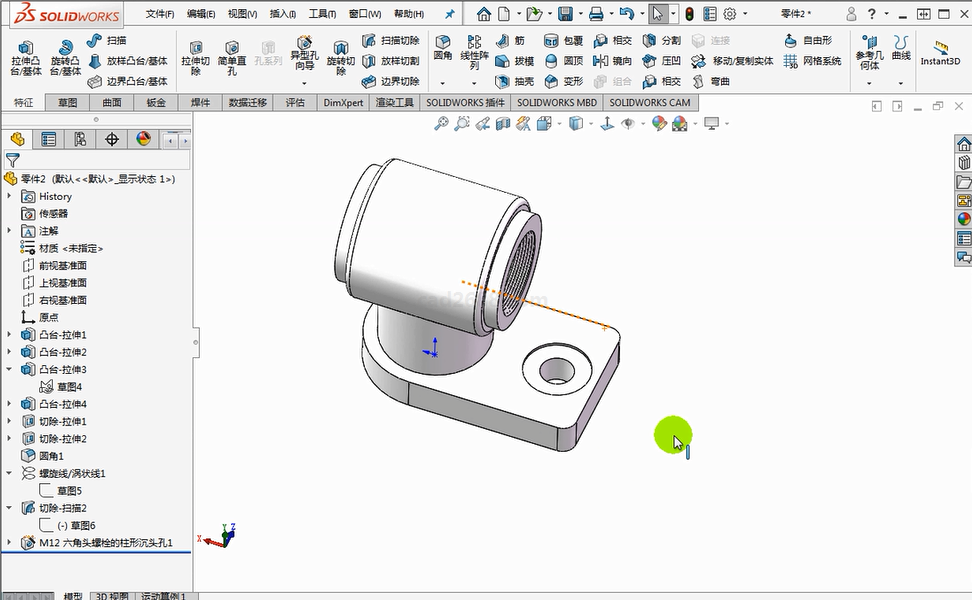This screenshot has width=972, height=600.
Task: Expand the History tree node
Action: 10,197
